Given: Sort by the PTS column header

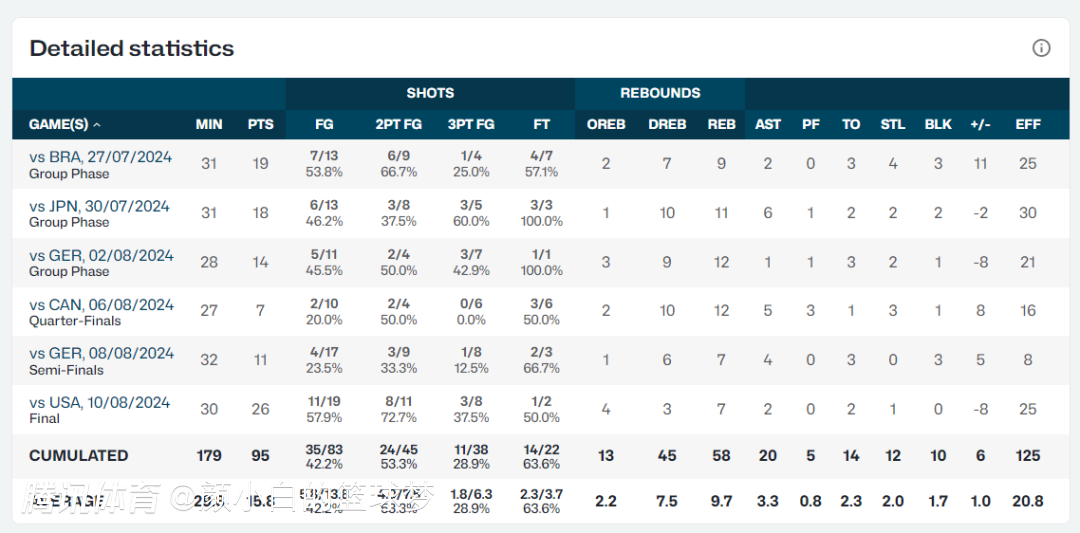Looking at the screenshot, I should pyautogui.click(x=260, y=125).
